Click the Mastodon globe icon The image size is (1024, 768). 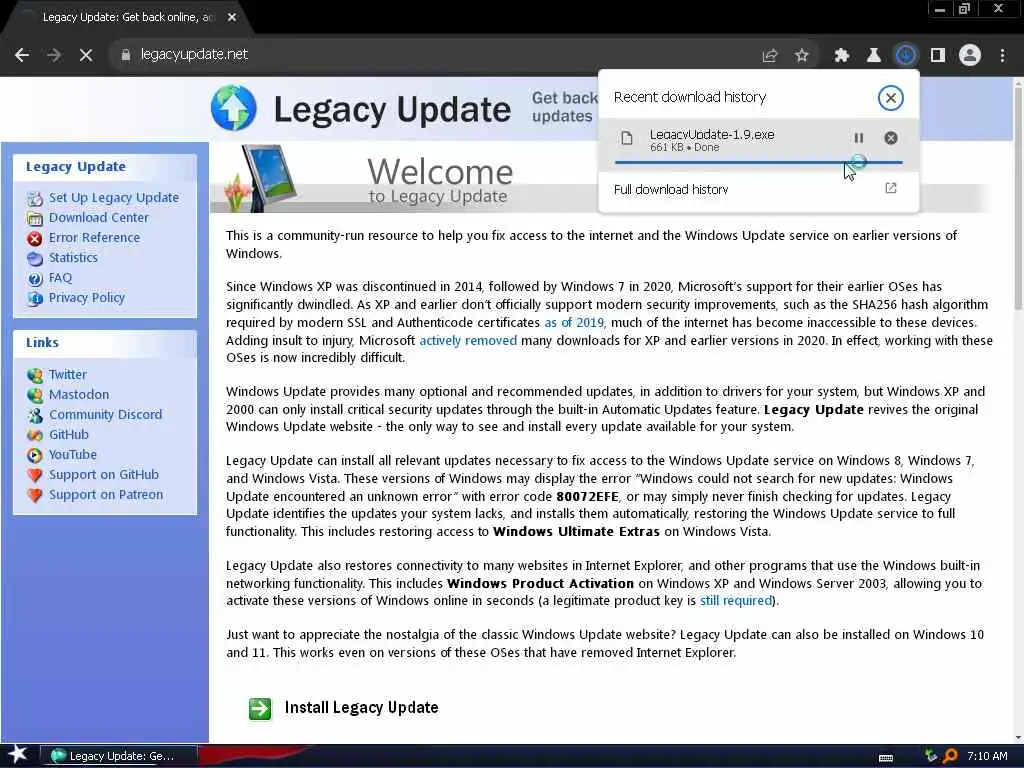point(35,396)
